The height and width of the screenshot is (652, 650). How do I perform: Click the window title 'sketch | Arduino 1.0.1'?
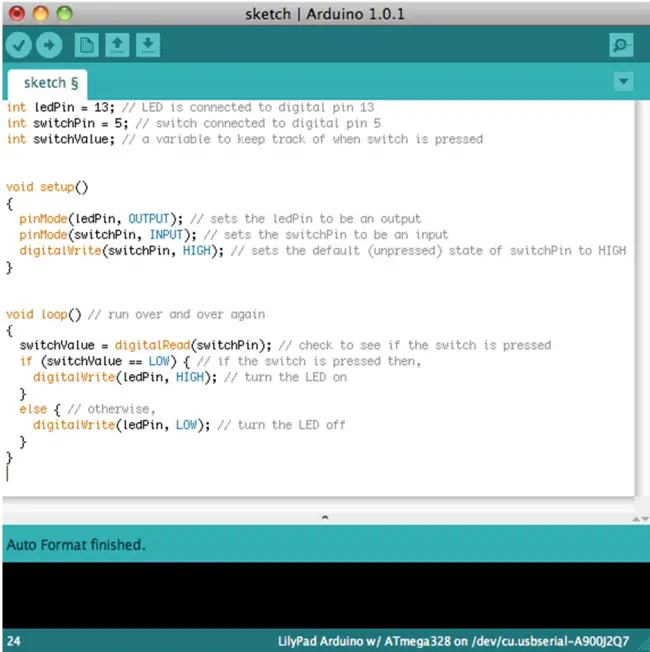pyautogui.click(x=325, y=14)
